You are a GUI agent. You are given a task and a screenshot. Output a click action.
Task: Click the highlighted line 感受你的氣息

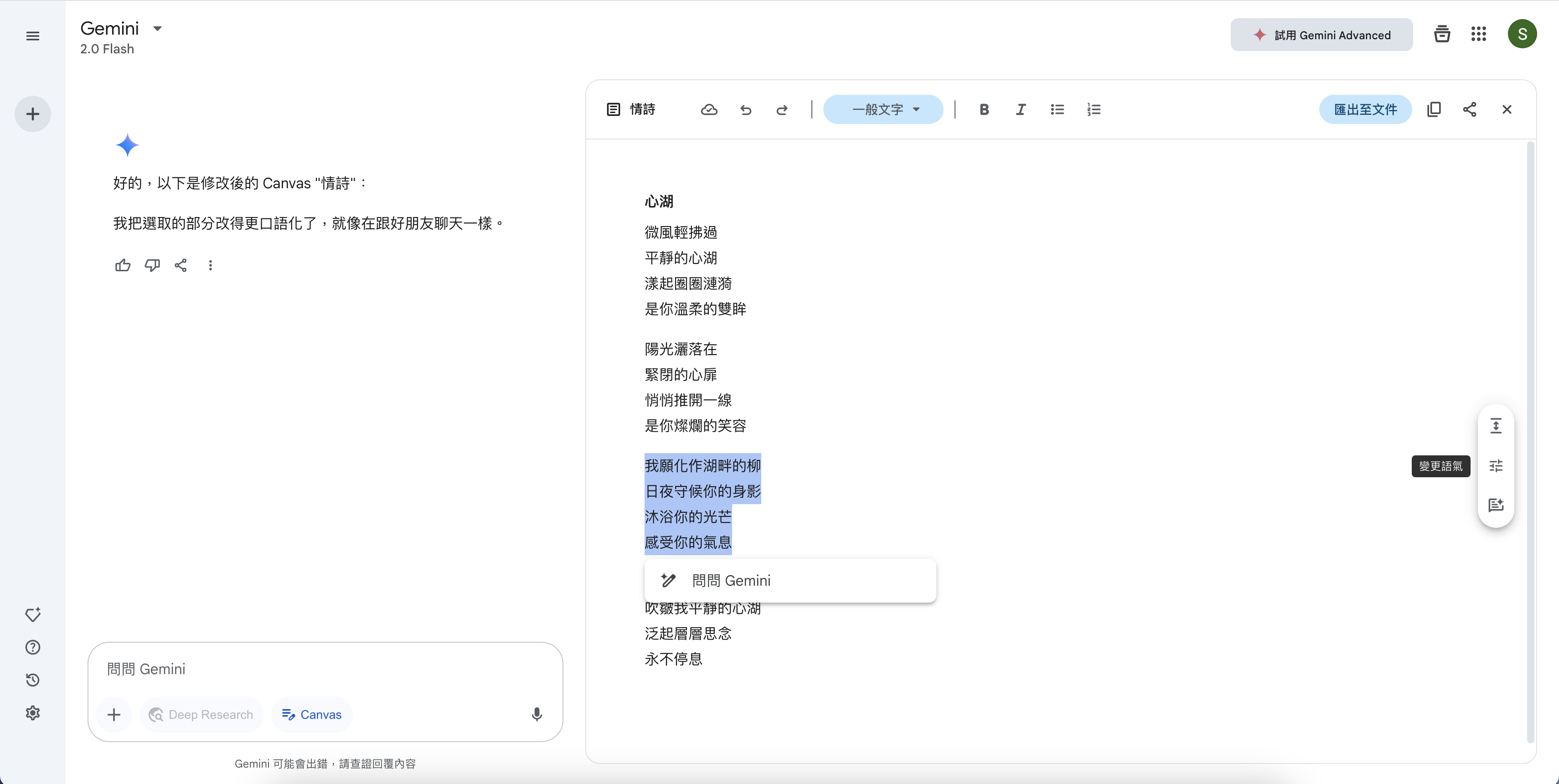click(x=688, y=542)
